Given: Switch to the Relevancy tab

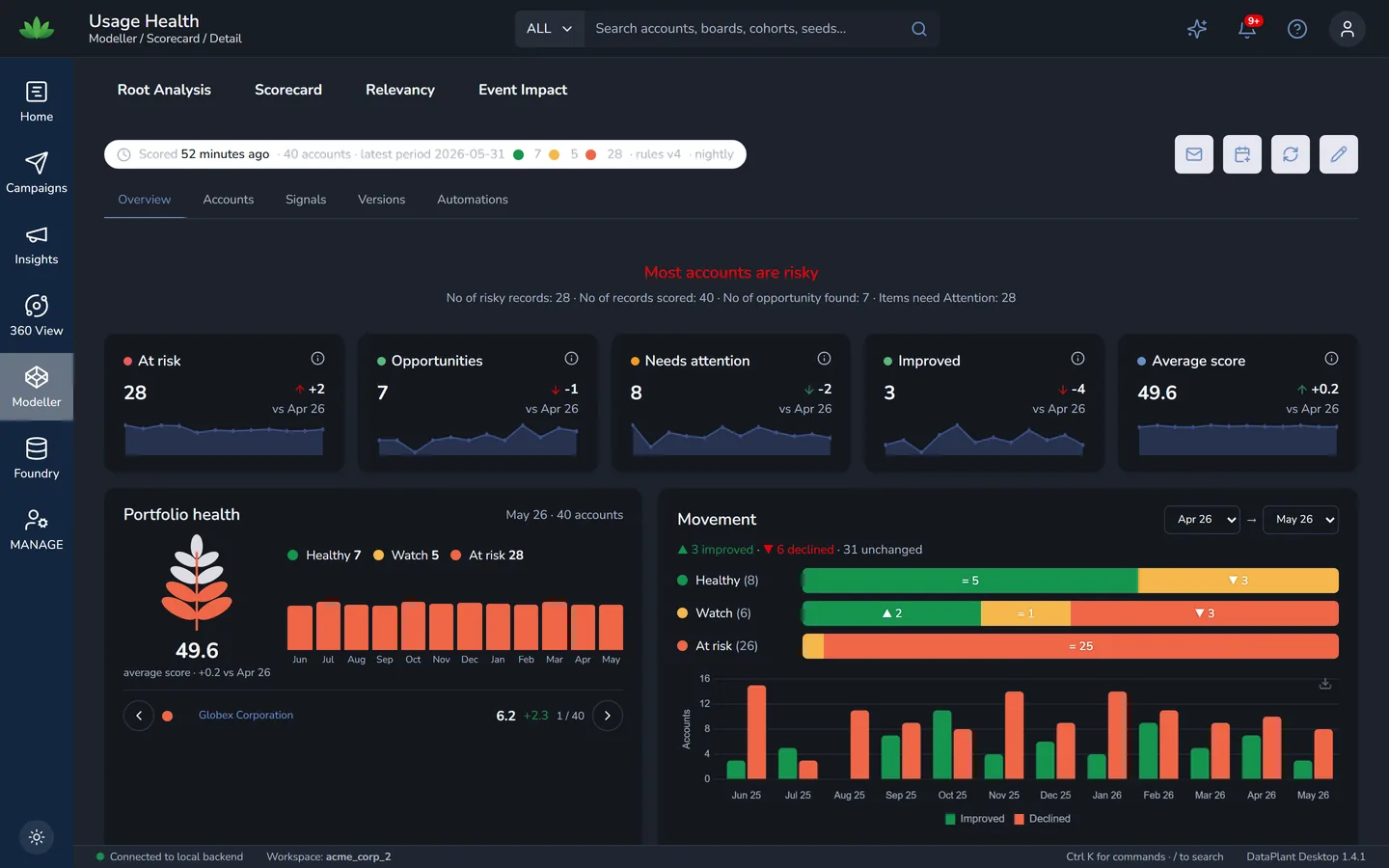Looking at the screenshot, I should click(x=400, y=90).
